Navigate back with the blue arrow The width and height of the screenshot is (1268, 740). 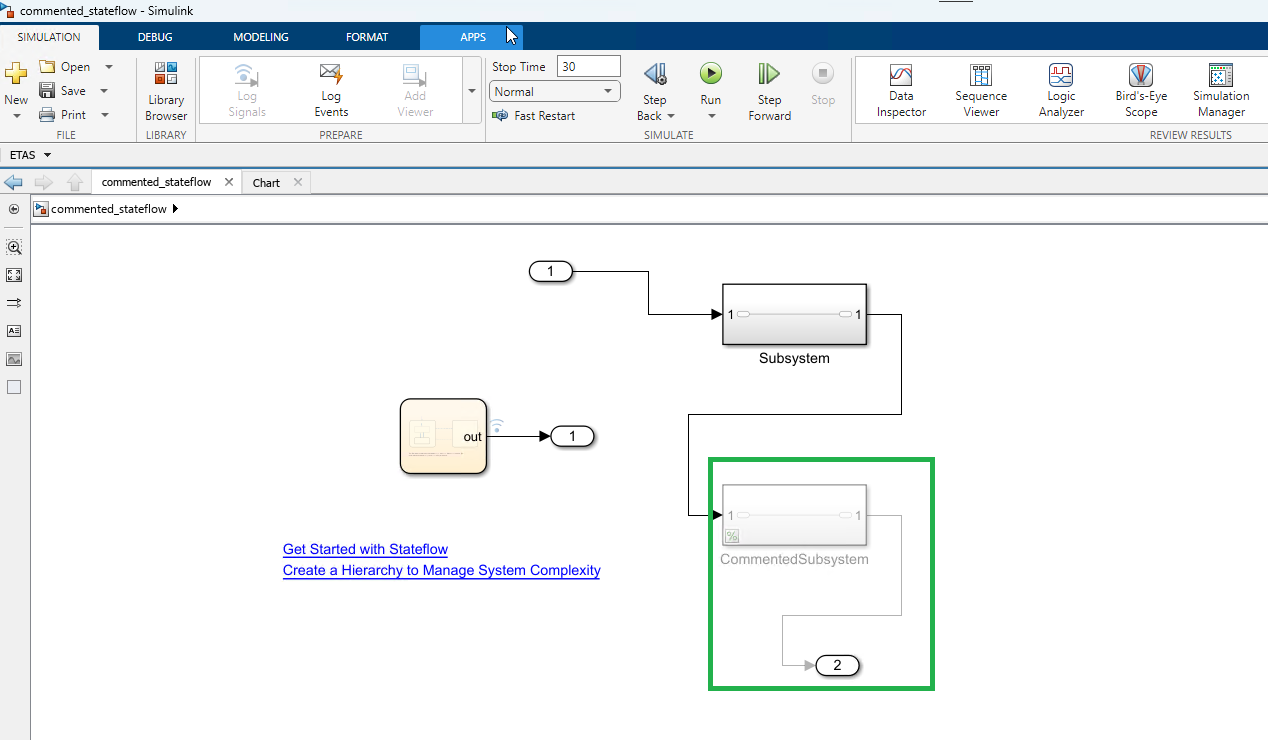tap(14, 182)
